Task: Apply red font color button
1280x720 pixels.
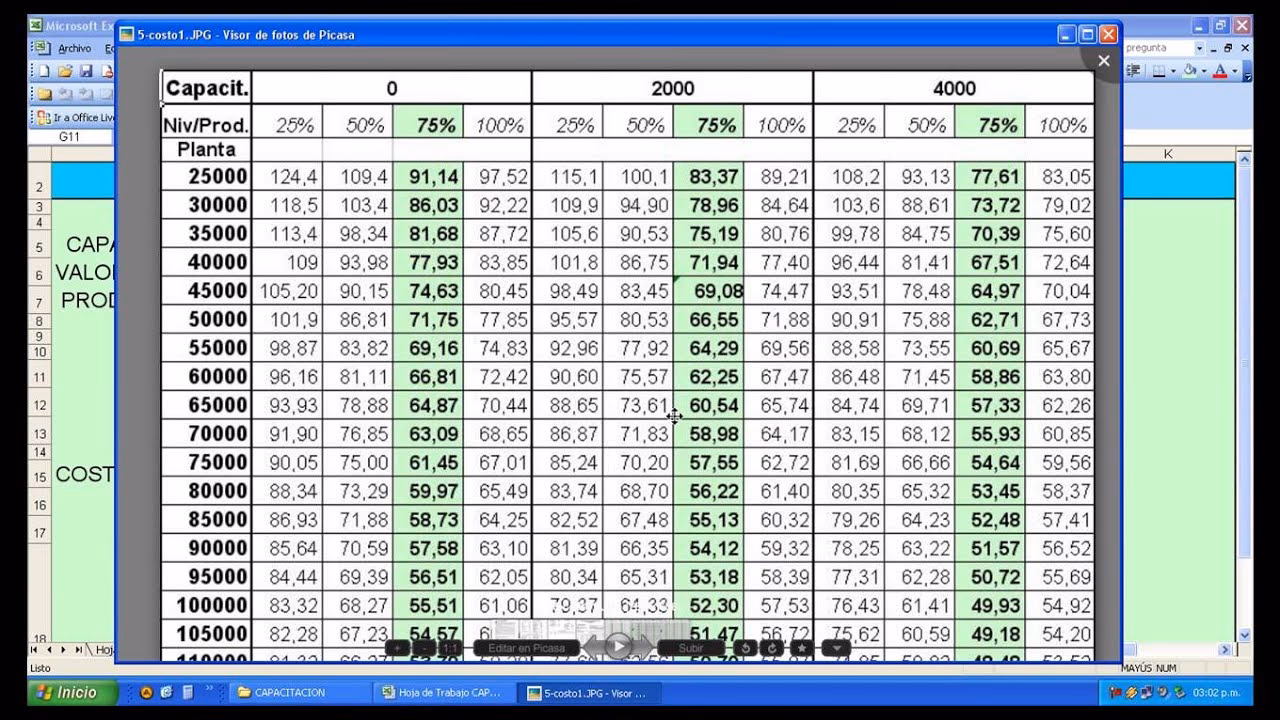Action: [x=1220, y=71]
